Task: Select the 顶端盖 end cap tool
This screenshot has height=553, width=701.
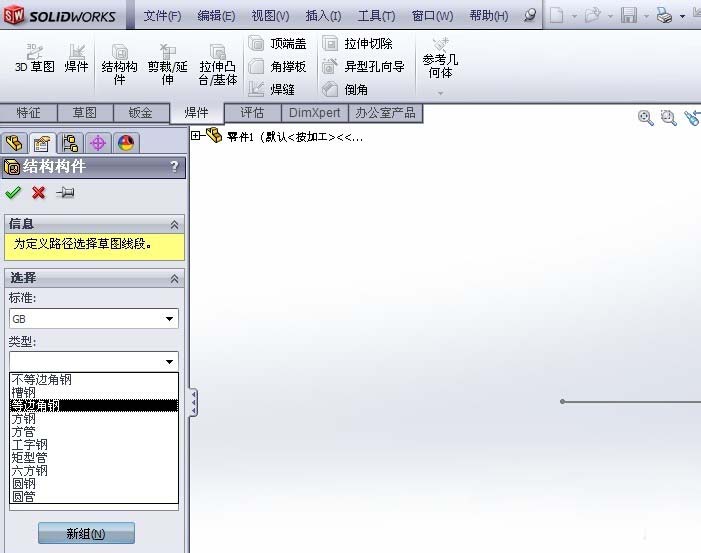Action: click(277, 43)
